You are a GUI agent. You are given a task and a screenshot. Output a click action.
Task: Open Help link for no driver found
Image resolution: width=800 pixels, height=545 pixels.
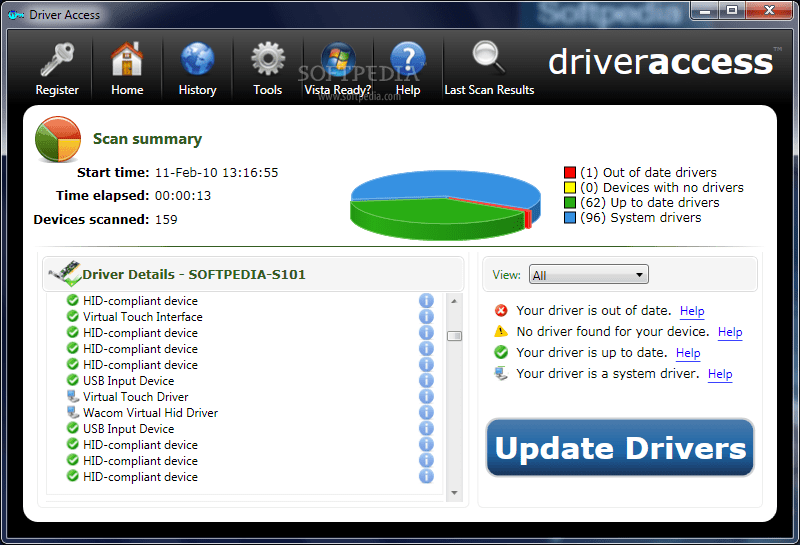click(x=730, y=332)
